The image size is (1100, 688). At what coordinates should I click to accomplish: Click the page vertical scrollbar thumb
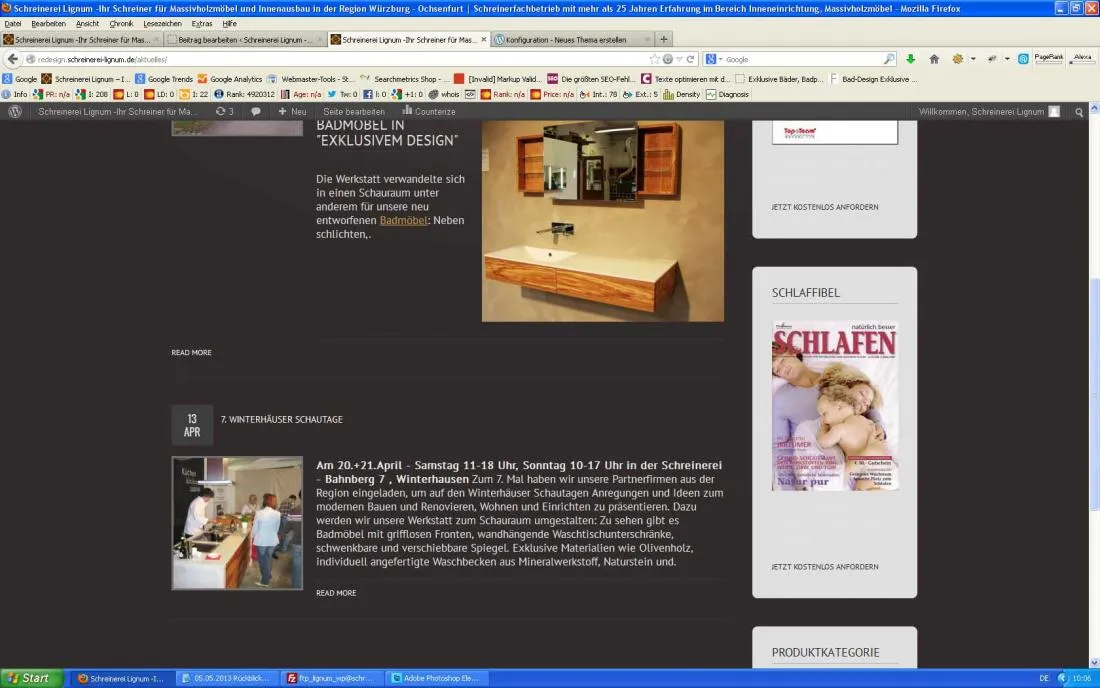tap(1094, 393)
